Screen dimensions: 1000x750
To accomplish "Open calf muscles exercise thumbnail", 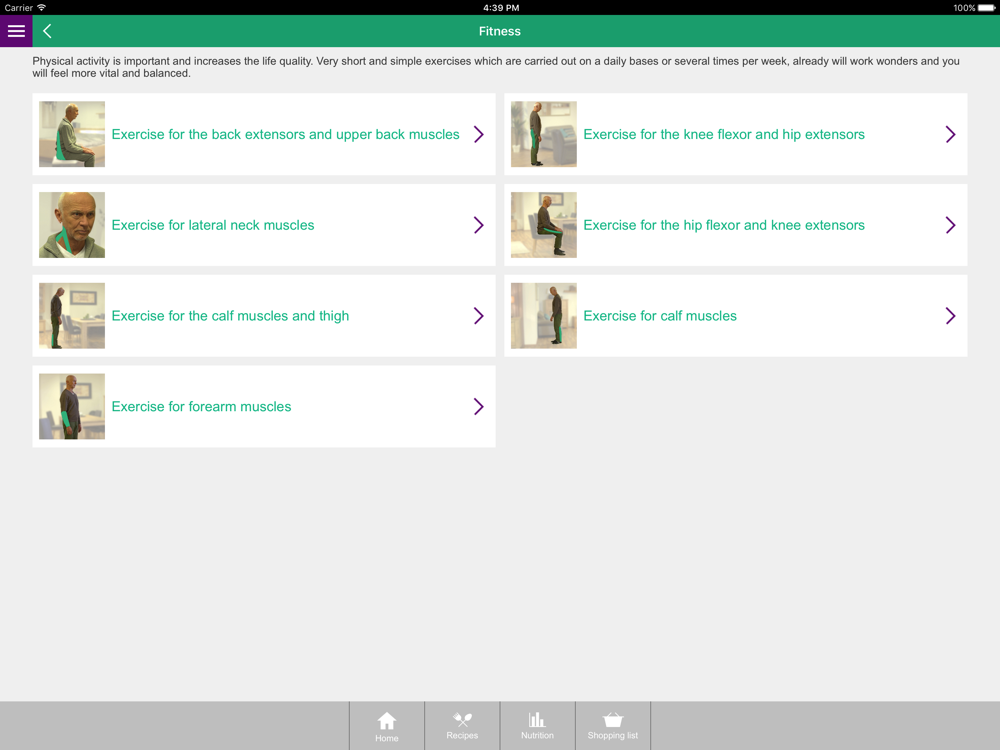I will point(544,316).
